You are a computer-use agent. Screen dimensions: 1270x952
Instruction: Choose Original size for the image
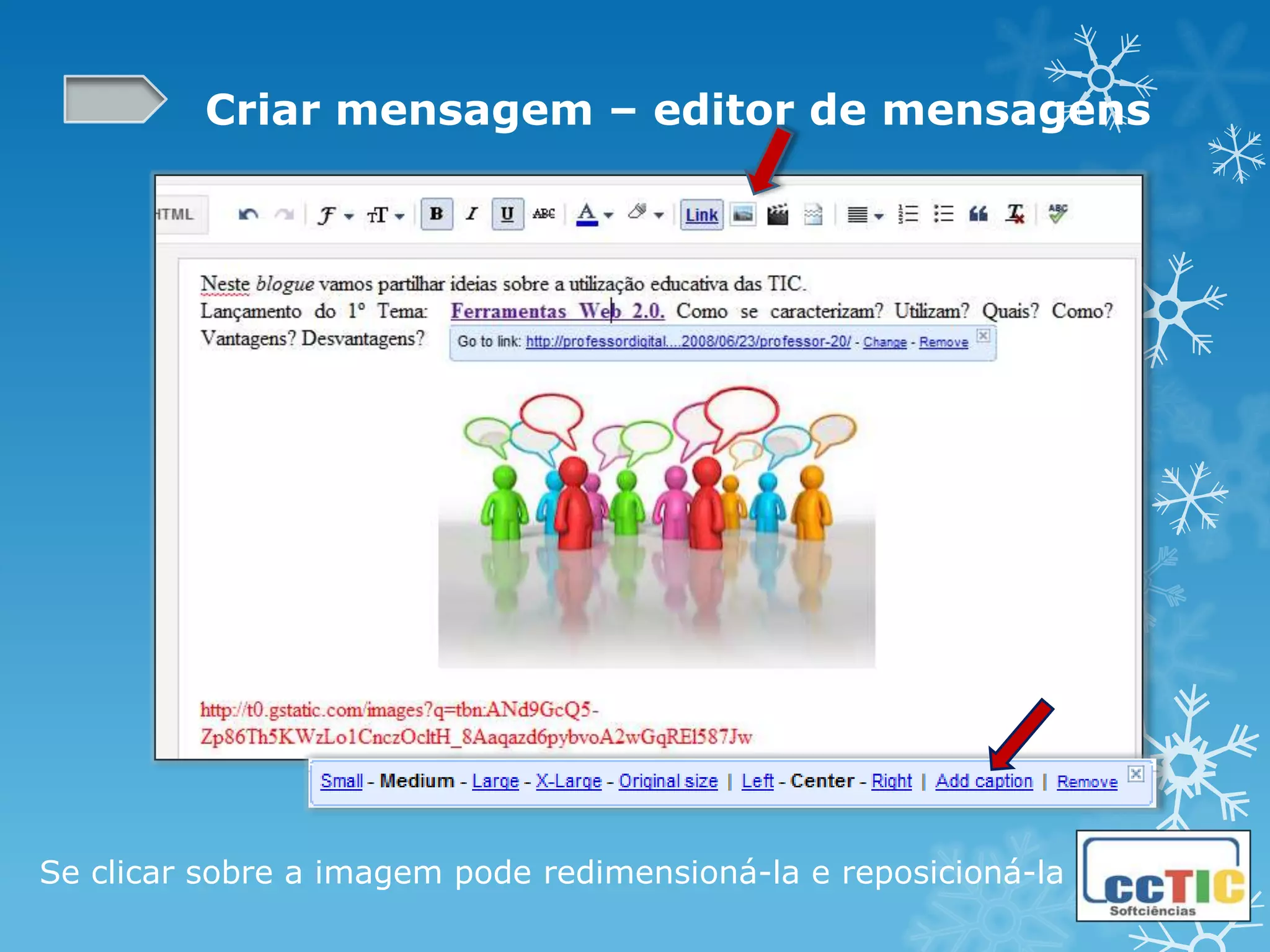tap(668, 781)
